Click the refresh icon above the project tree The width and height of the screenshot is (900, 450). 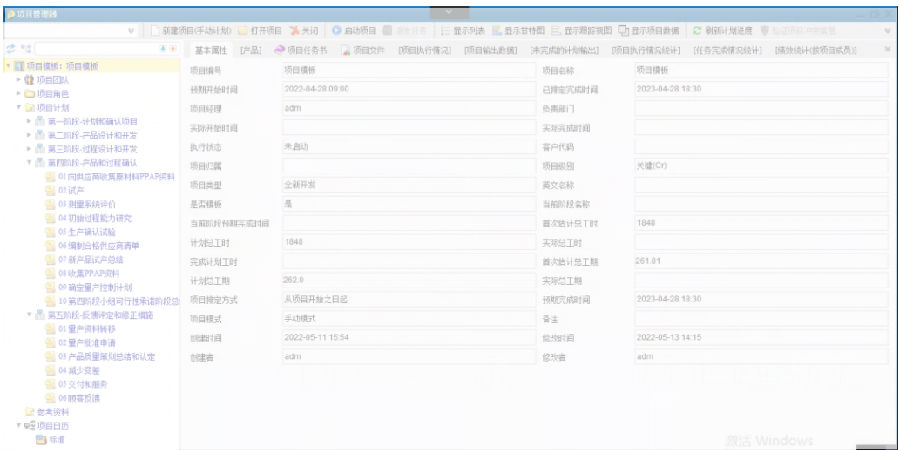pos(11,49)
